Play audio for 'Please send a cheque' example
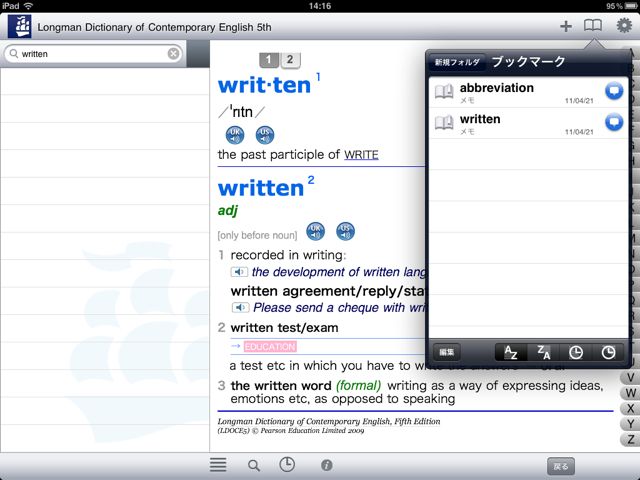 coord(240,307)
